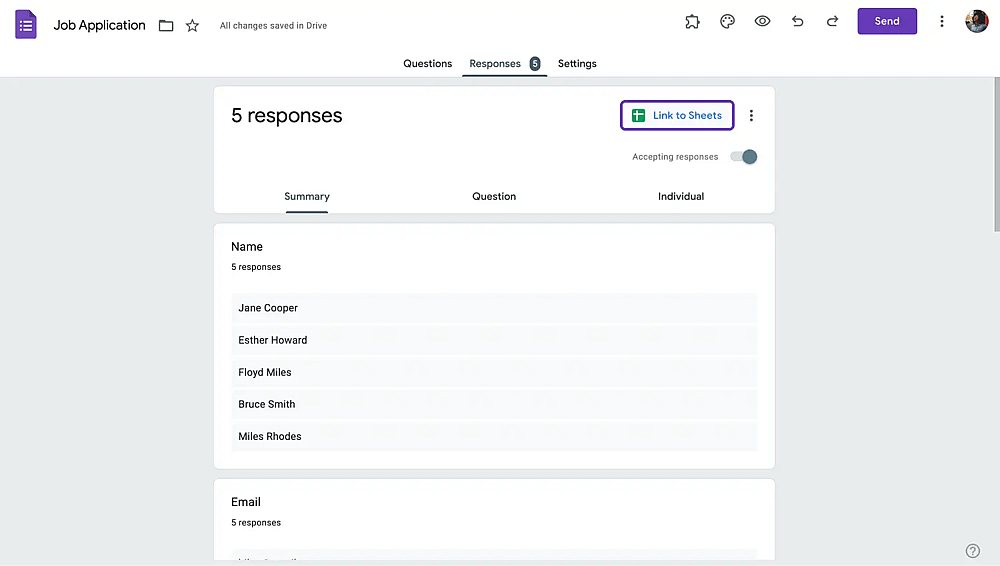Click the Link to Sheets button
Viewport: 1000px width, 566px height.
[677, 115]
